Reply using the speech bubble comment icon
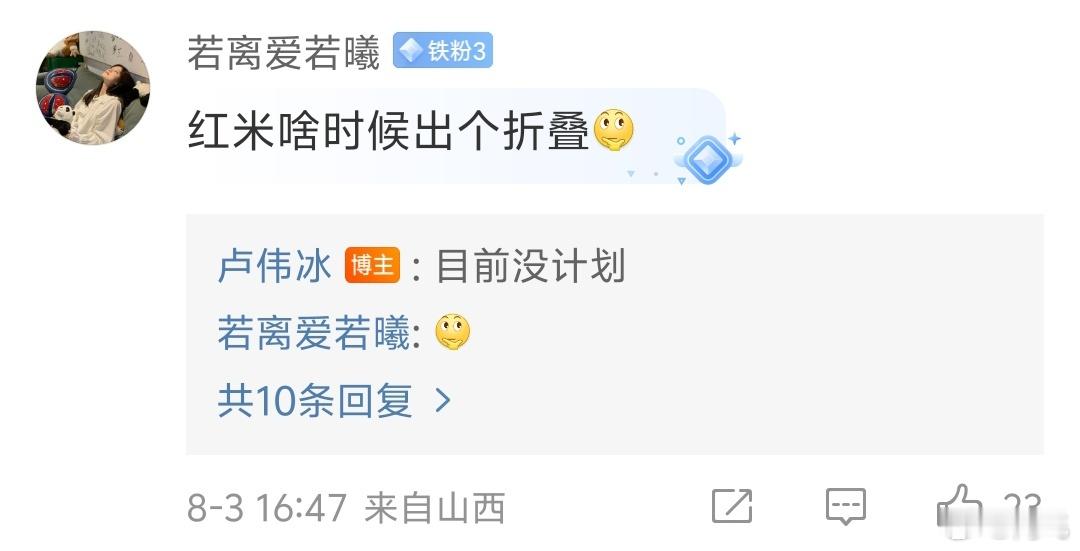This screenshot has height=551, width=1080. tap(846, 507)
